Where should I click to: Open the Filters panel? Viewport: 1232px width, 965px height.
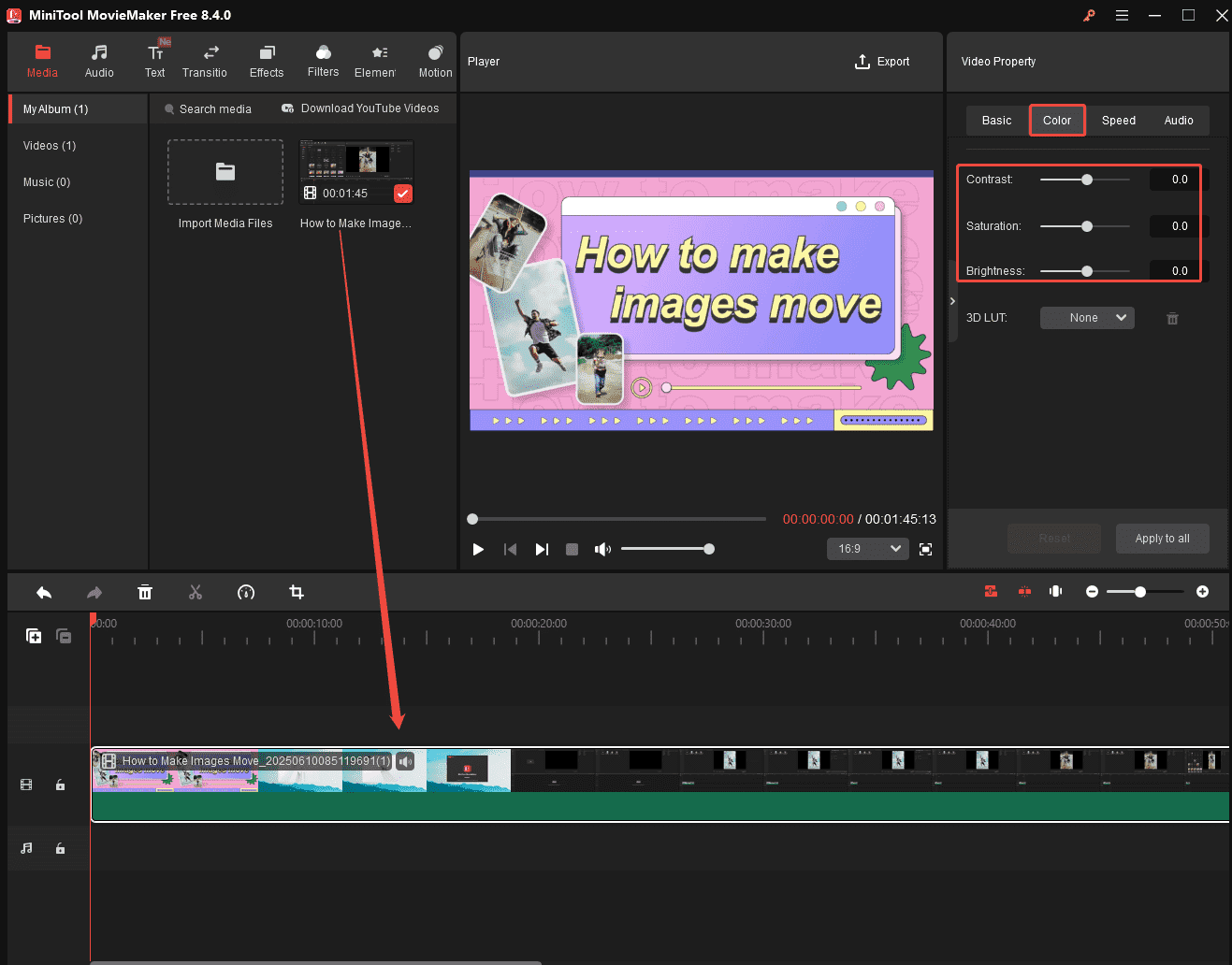point(323,61)
